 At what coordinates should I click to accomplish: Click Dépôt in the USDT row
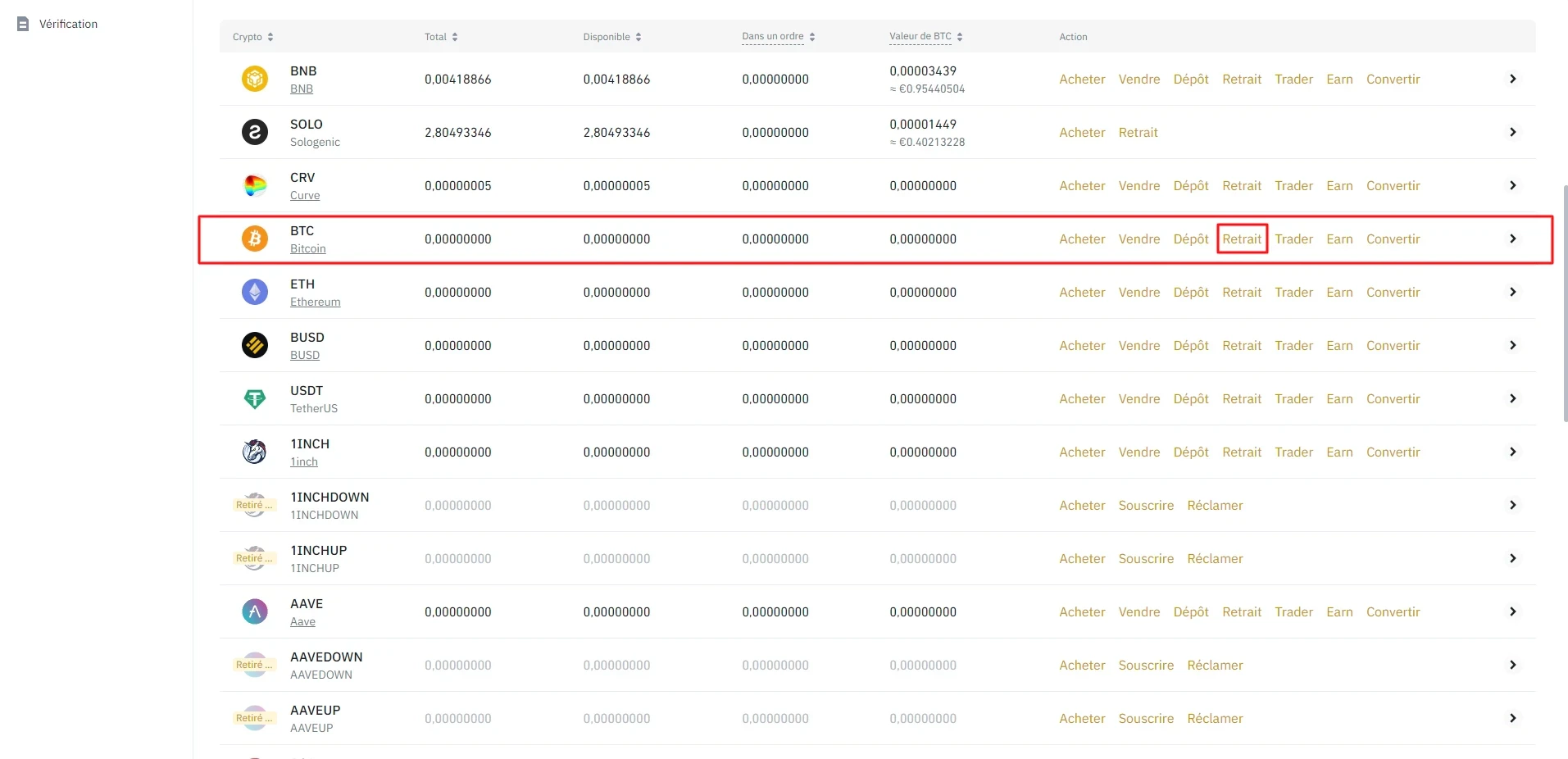point(1191,398)
